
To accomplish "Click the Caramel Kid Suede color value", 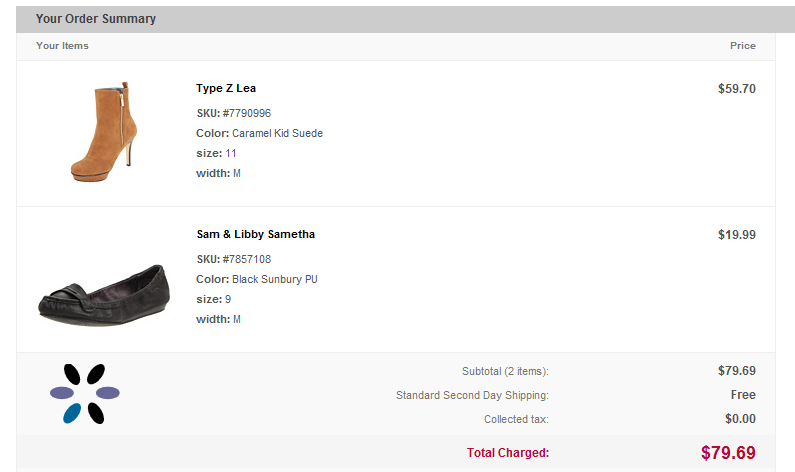I will (x=277, y=133).
